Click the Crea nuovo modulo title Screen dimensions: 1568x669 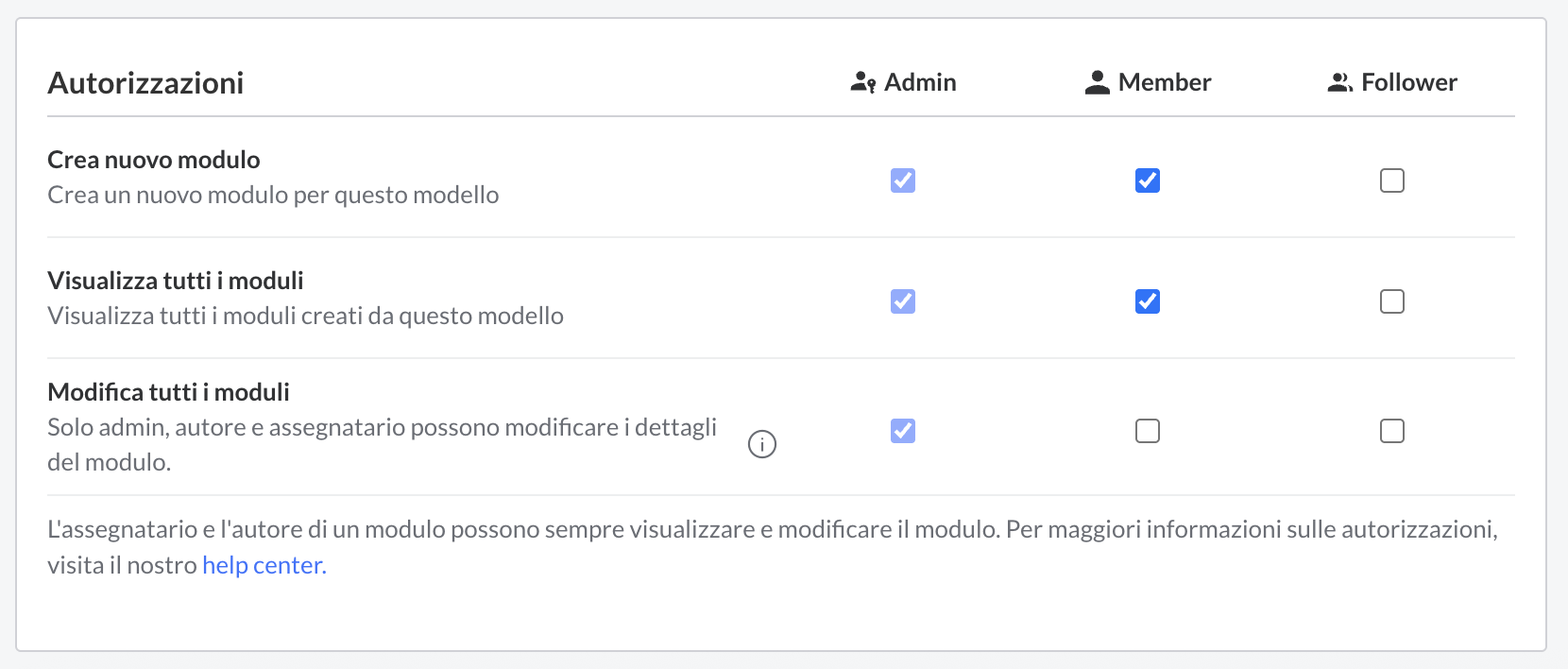(154, 160)
